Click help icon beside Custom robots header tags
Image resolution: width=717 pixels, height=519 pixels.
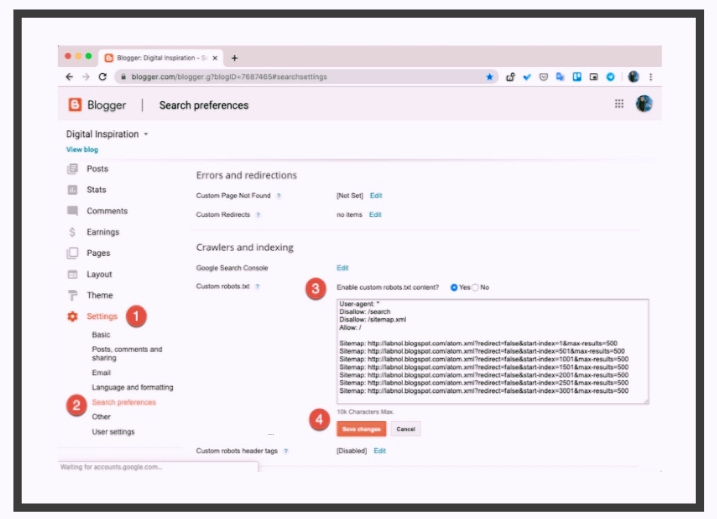[x=286, y=451]
